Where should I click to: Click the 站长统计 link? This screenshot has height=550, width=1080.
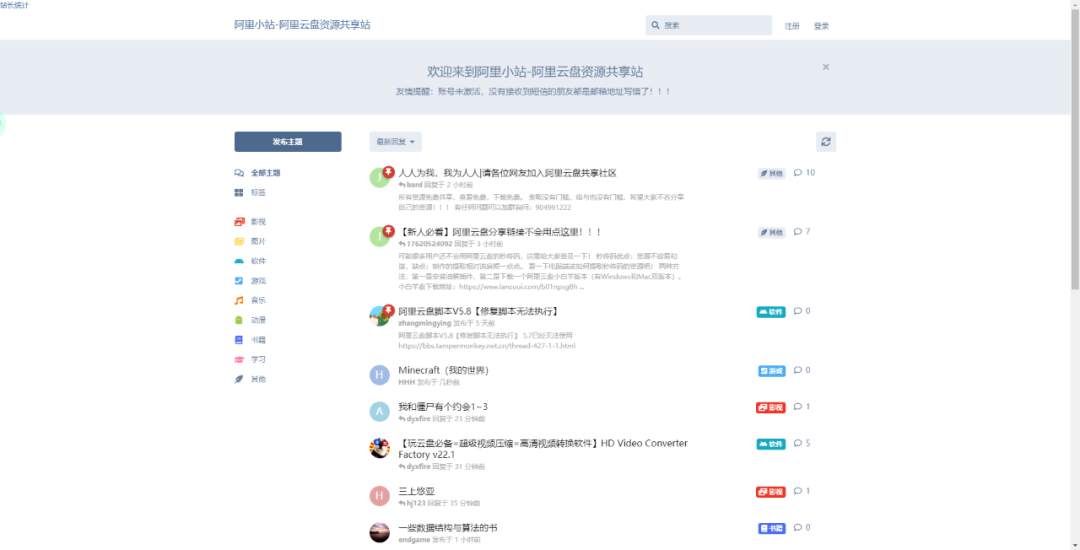pyautogui.click(x=14, y=5)
